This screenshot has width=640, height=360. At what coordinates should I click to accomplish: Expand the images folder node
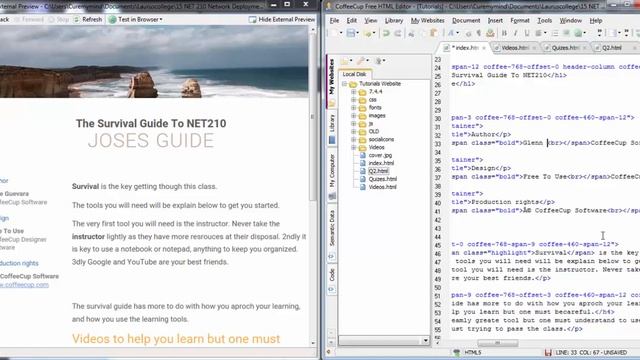(x=353, y=116)
